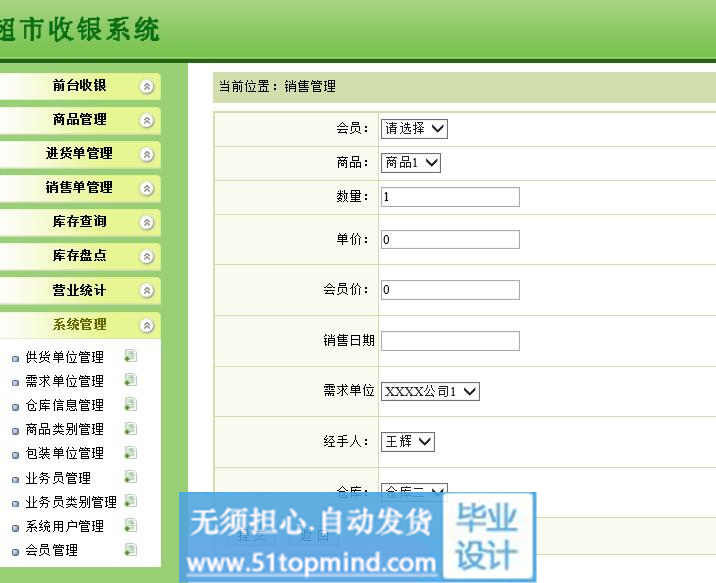Open the 系统管理 menu
The image size is (716, 583).
coord(79,325)
